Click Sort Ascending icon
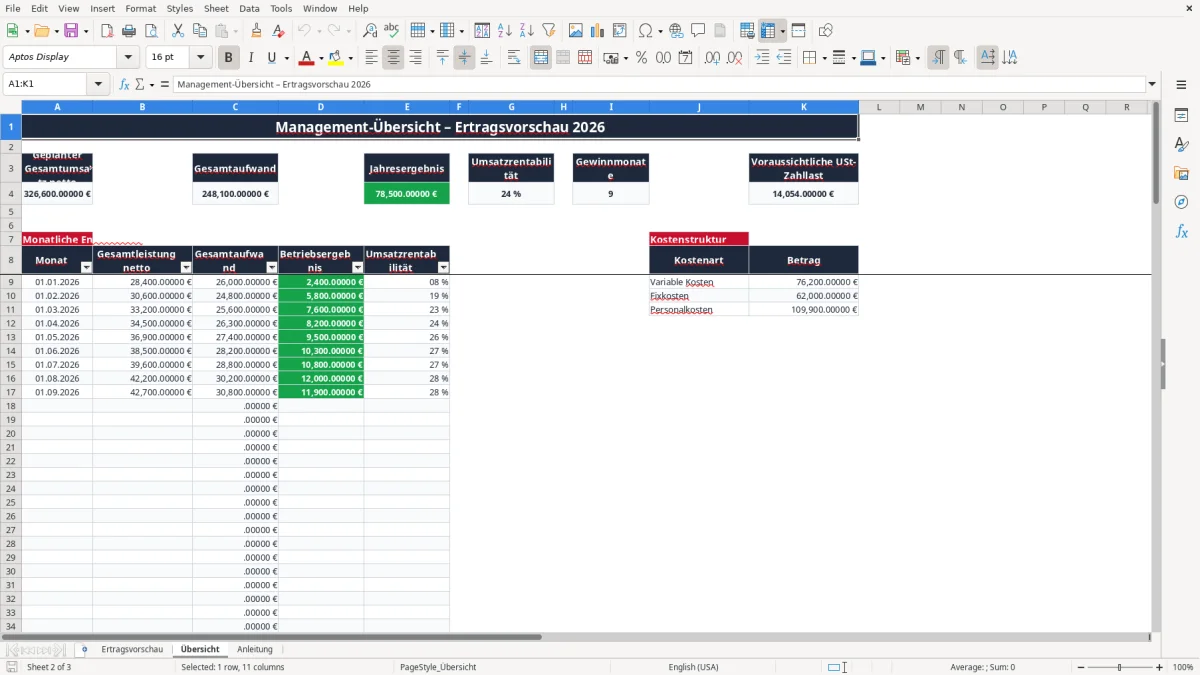Image resolution: width=1200 pixels, height=675 pixels. tap(505, 31)
